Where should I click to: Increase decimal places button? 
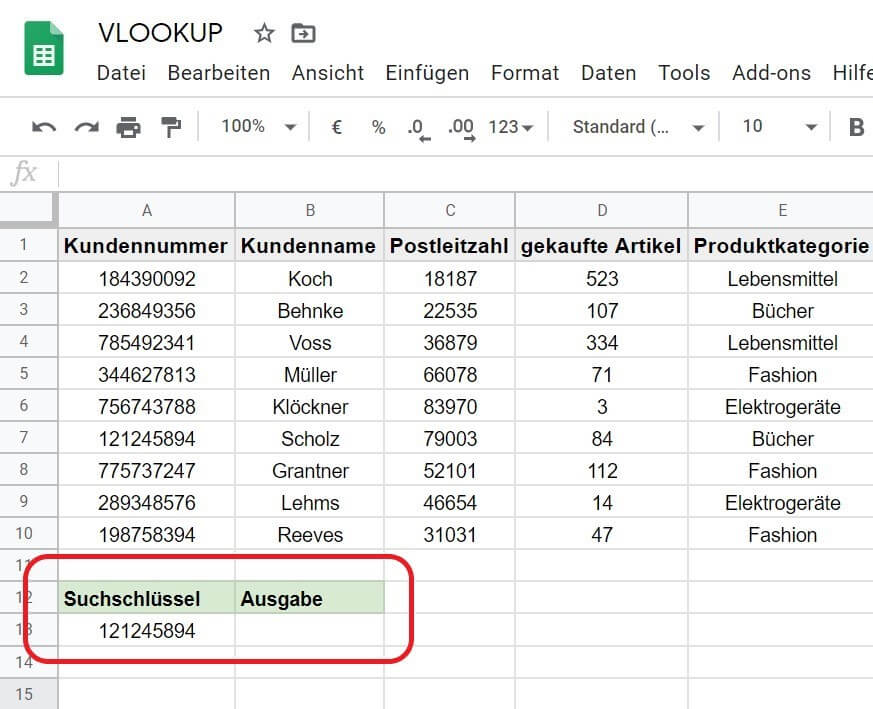461,128
